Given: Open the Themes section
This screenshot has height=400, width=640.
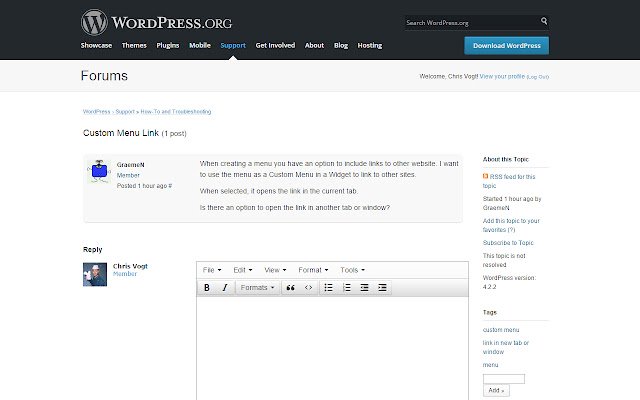Looking at the screenshot, I should pos(134,45).
